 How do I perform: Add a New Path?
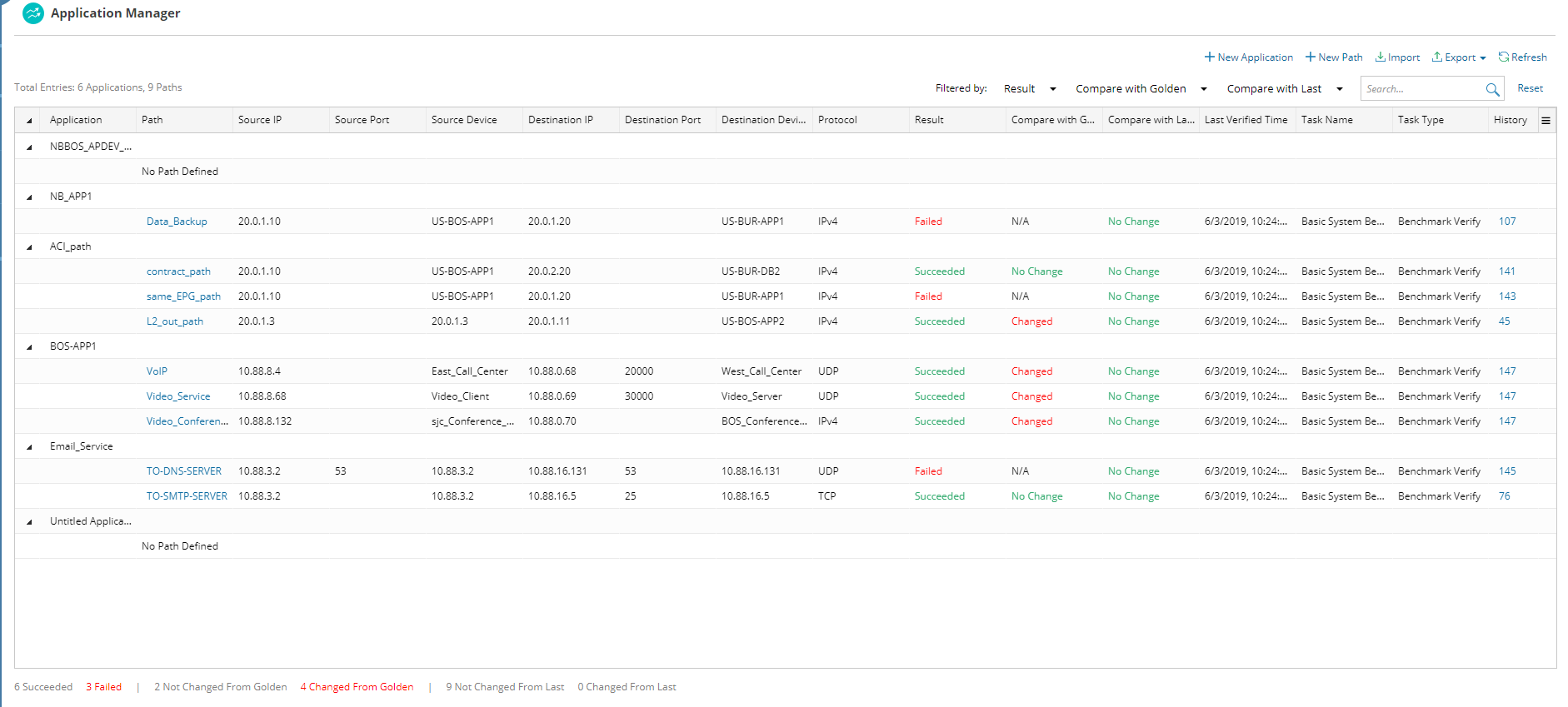click(x=1334, y=57)
